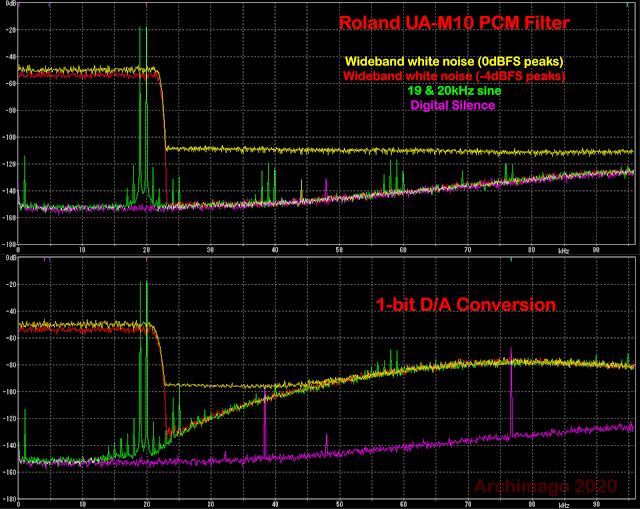The height and width of the screenshot is (509, 640).
Task: Click the '-20' level label of 1-bit D/A graph
Action: (x=9, y=285)
